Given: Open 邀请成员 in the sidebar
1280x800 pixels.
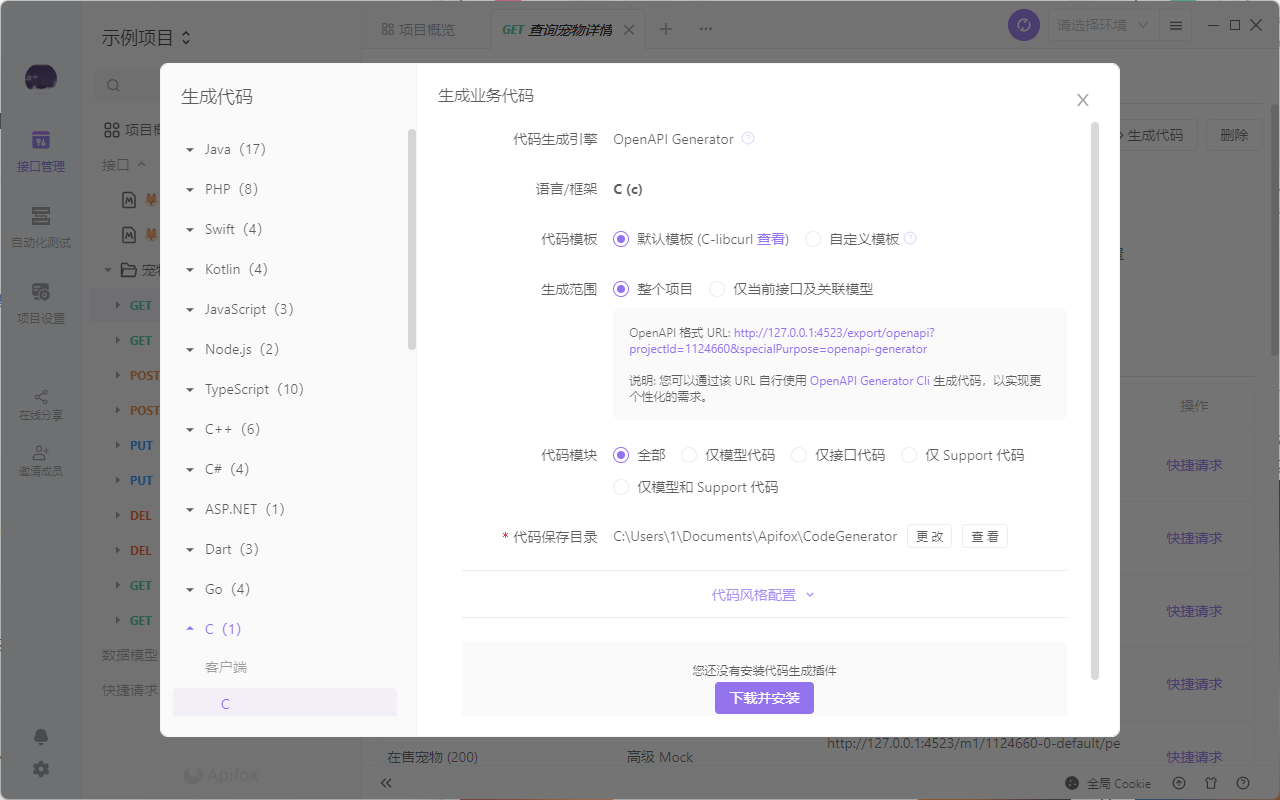Looking at the screenshot, I should coord(41,459).
